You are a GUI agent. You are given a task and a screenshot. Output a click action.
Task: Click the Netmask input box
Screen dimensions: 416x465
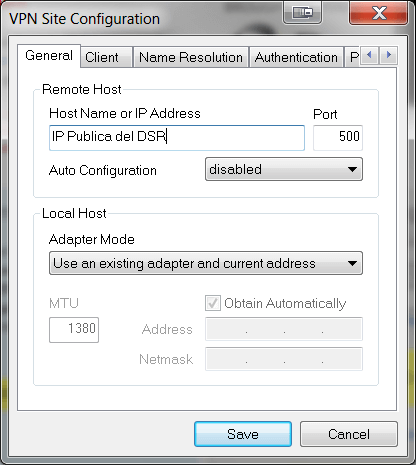284,359
